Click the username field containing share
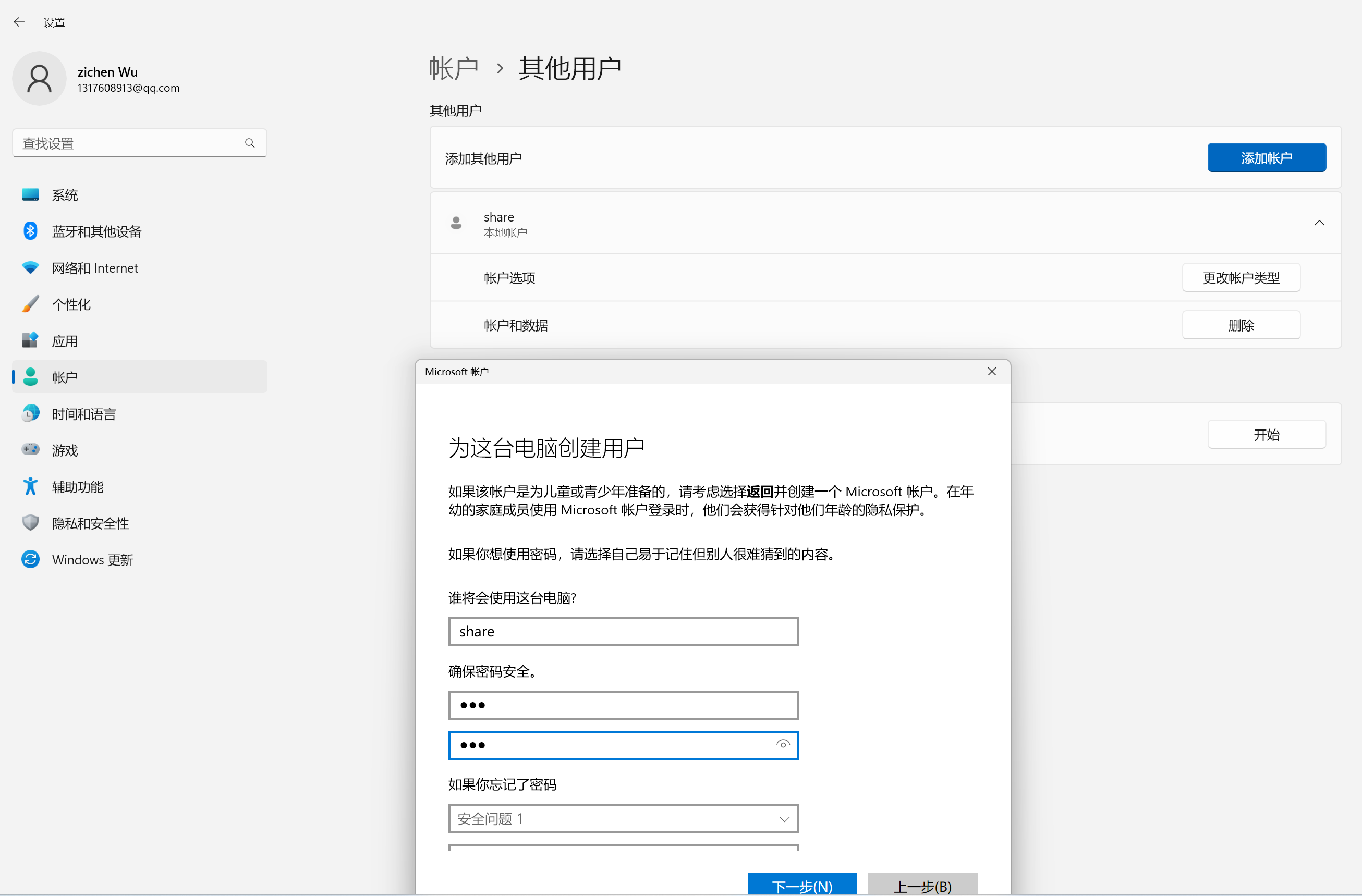This screenshot has width=1362, height=896. pyautogui.click(x=623, y=632)
